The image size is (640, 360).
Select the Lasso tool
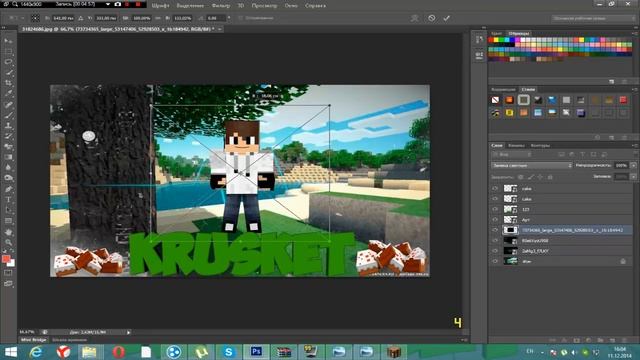[8, 62]
